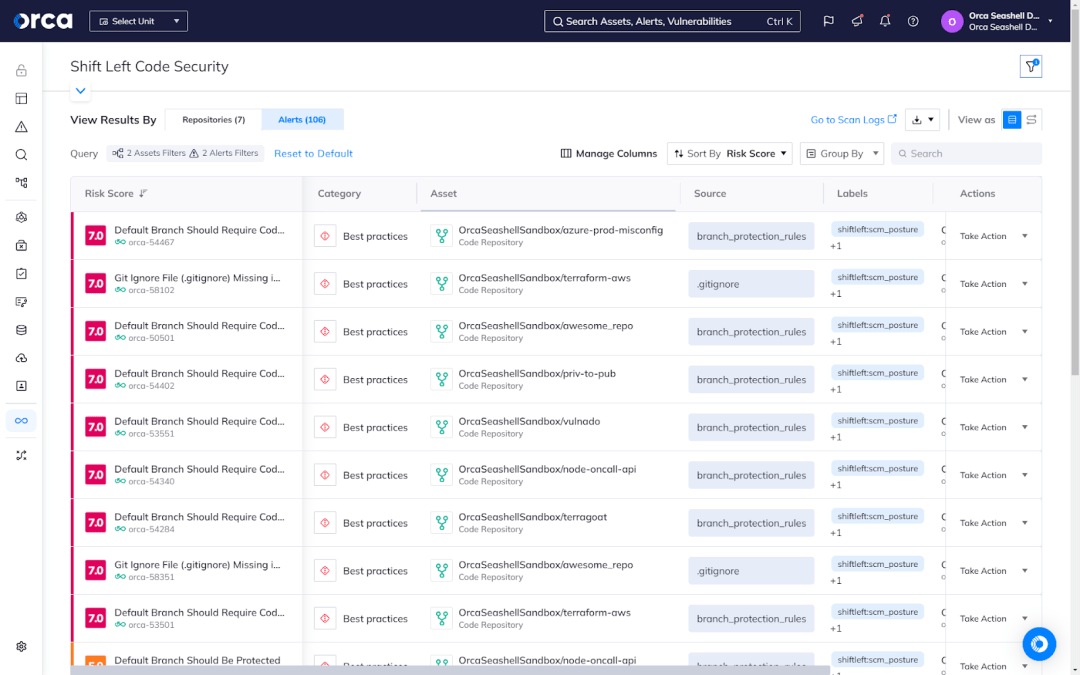Click the Labels column header

[852, 194]
